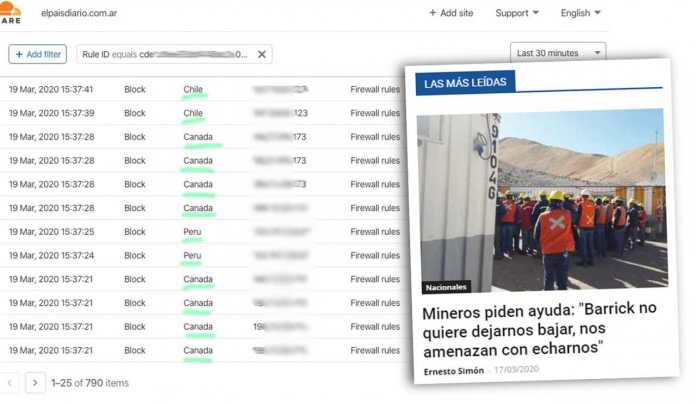The width and height of the screenshot is (696, 404).
Task: Select the 15:37:24 Peru blocked event
Action: [150, 256]
